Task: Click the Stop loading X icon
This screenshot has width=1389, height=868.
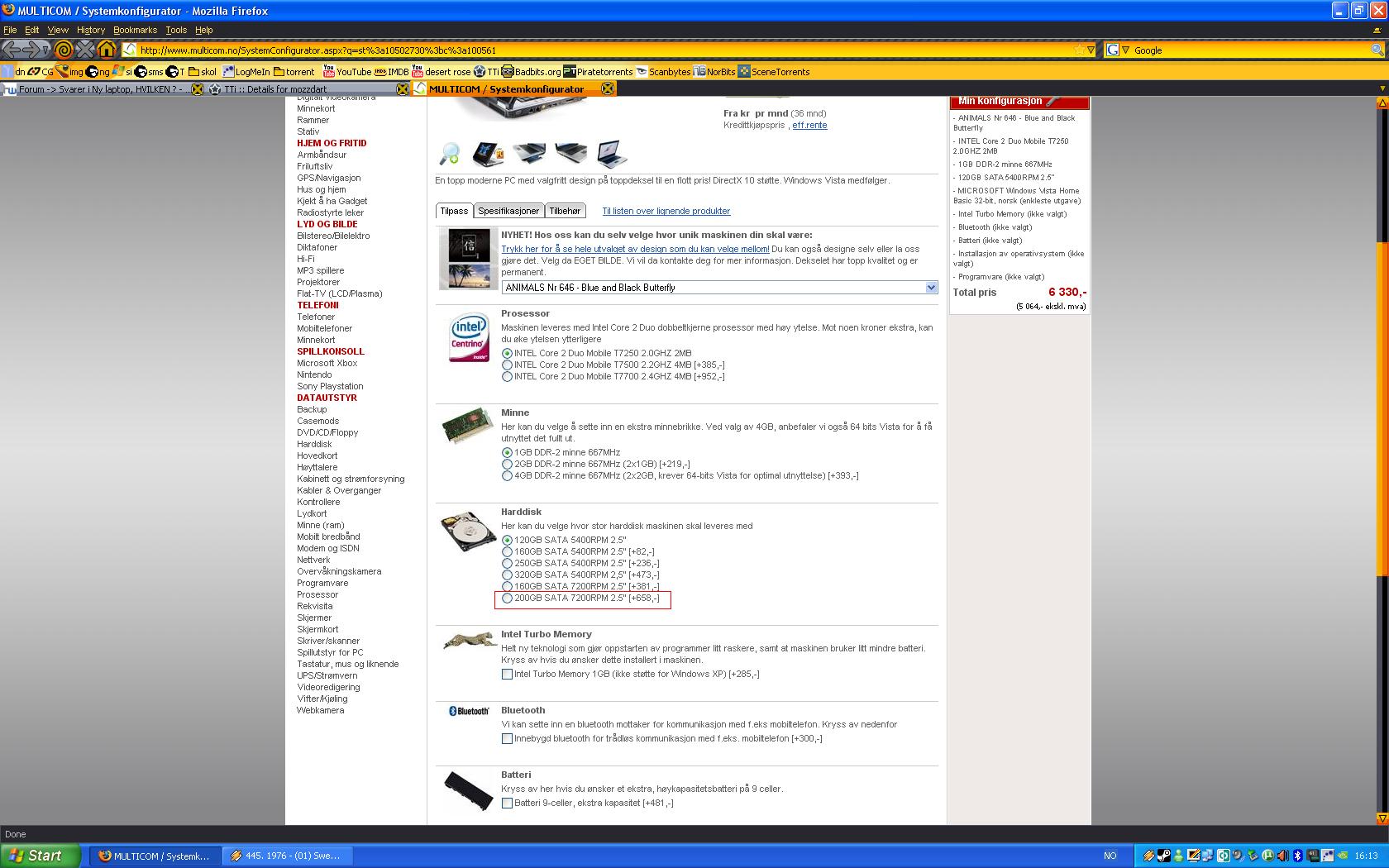Action: tap(84, 50)
